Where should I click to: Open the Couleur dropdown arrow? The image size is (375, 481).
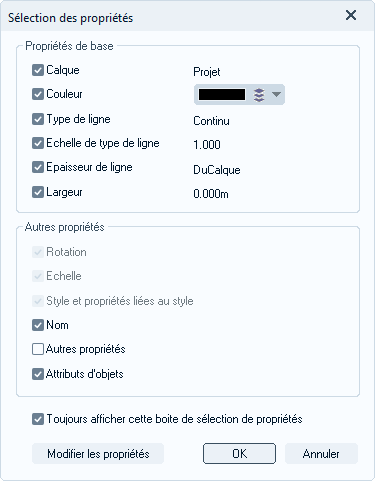[x=276, y=94]
